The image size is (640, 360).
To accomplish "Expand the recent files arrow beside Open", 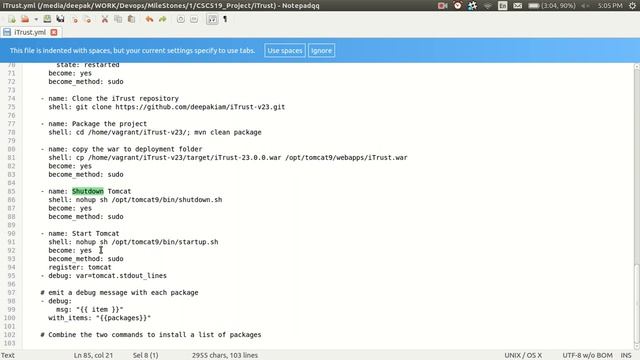I will 36,19.
